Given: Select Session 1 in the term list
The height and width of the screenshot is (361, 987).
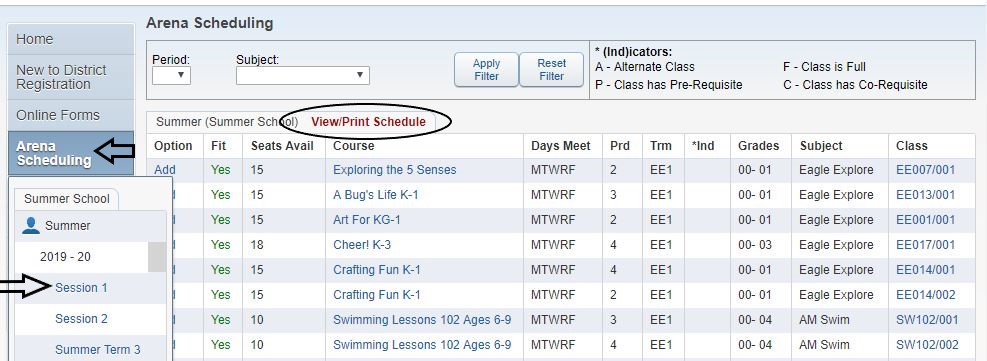Looking at the screenshot, I should click(81, 287).
